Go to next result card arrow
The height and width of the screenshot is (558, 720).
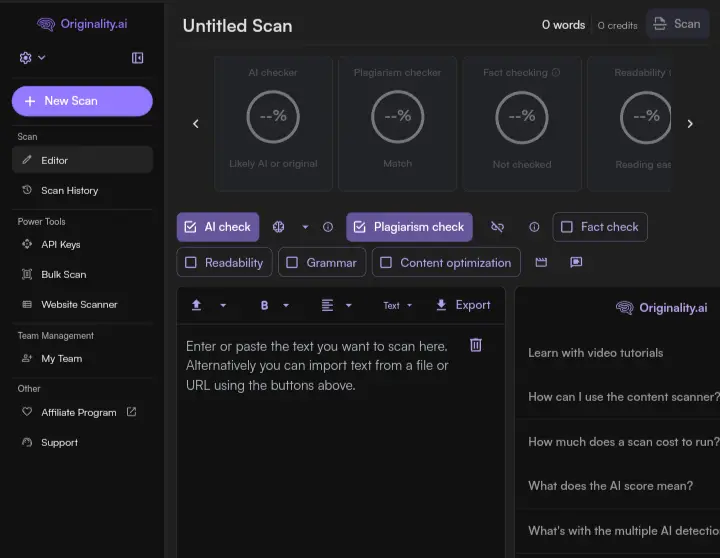click(x=690, y=124)
